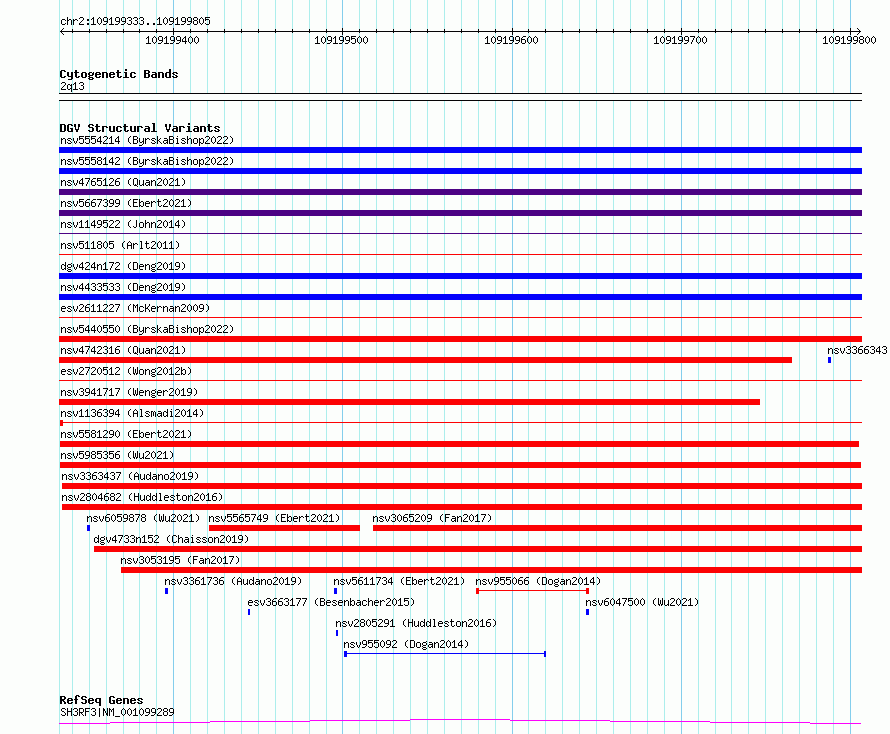
Task: Click nsv3941717 (Wenger2019) label
Action: [129, 392]
